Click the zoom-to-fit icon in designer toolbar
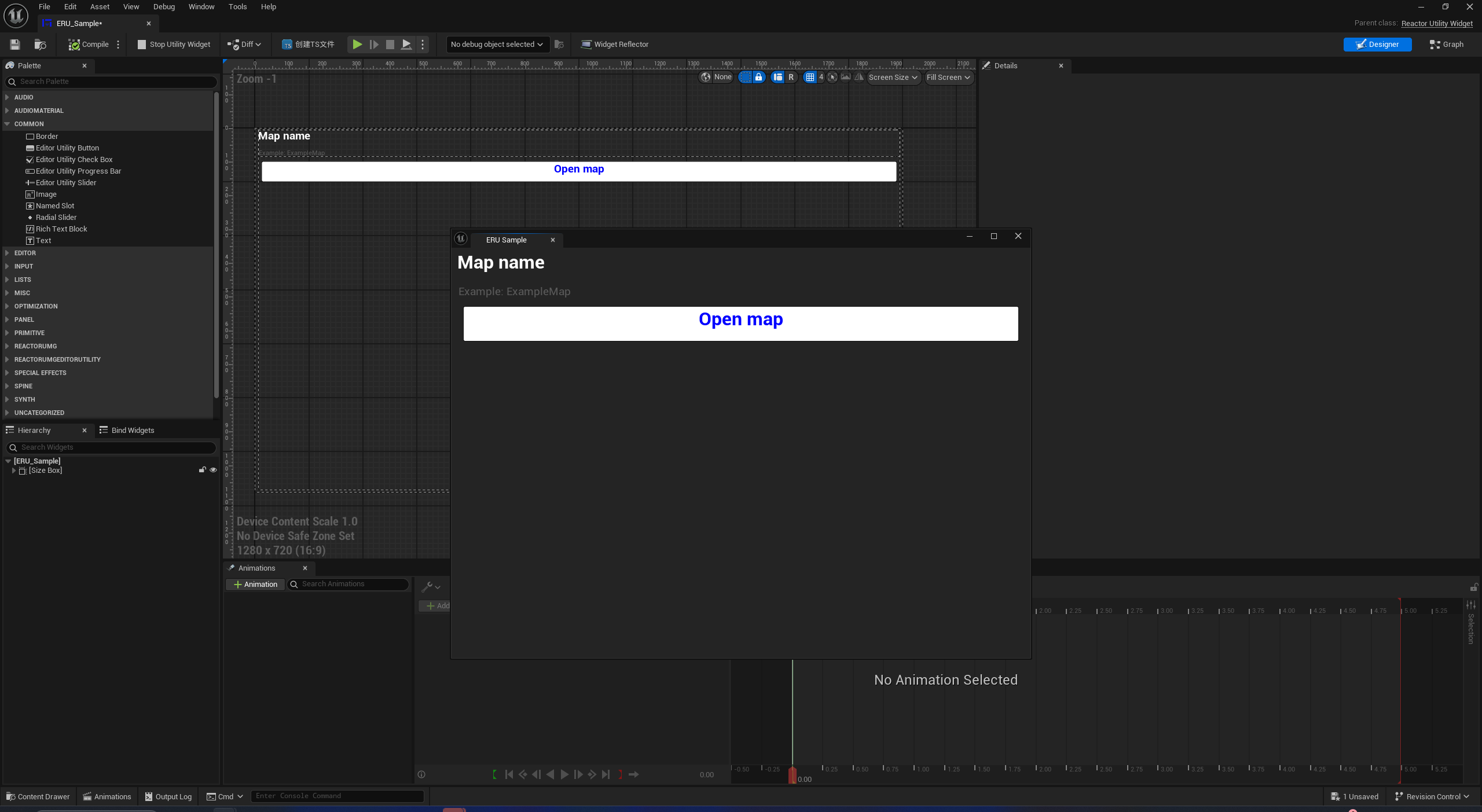 pos(832,77)
